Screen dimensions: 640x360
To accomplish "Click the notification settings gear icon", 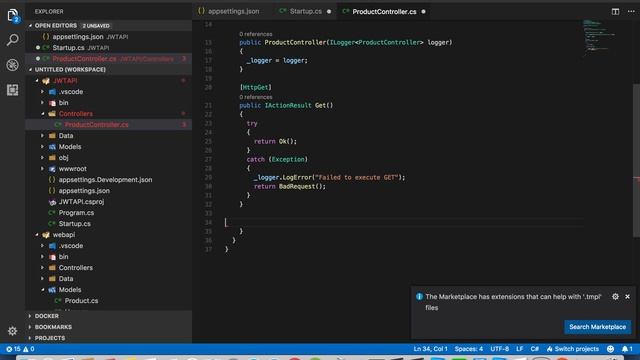I will pos(615,297).
